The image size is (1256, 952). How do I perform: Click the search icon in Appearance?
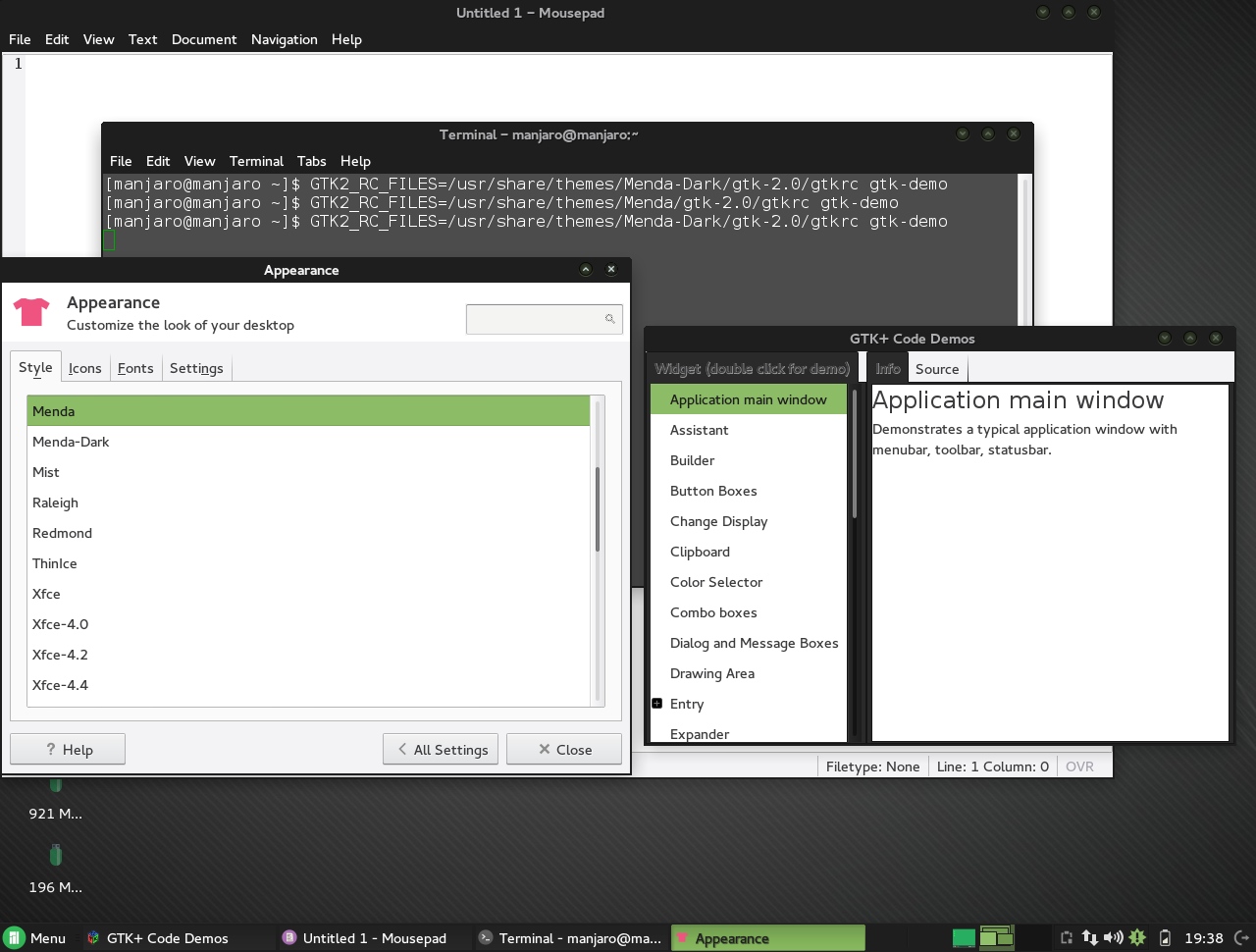(609, 319)
